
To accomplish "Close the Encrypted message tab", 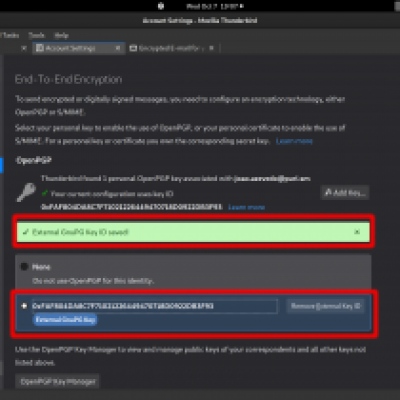I will [x=211, y=48].
